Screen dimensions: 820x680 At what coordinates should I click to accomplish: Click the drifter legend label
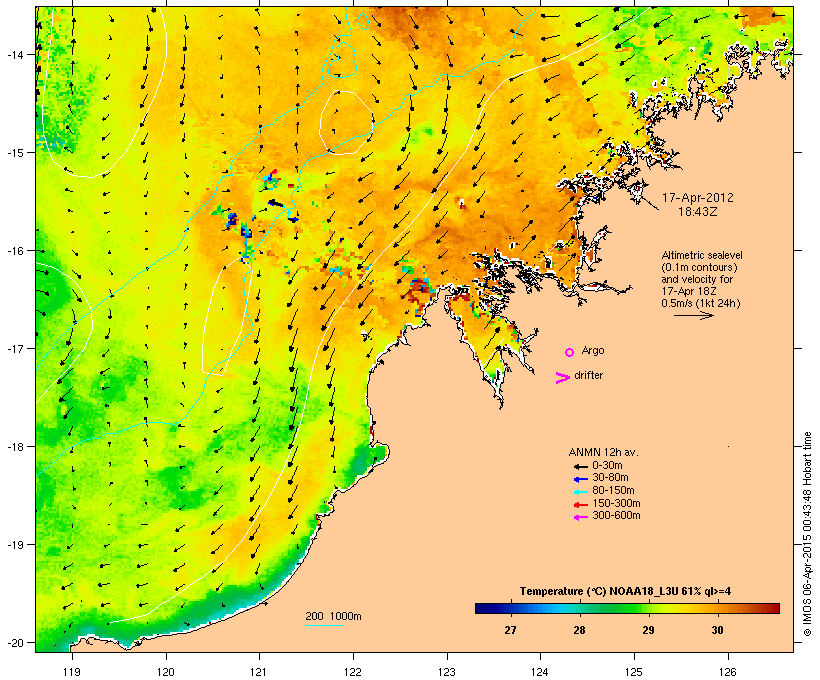588,375
